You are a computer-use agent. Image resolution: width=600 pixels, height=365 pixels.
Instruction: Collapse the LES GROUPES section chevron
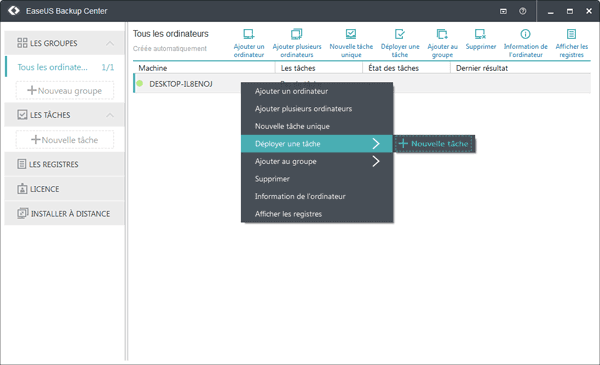click(110, 43)
